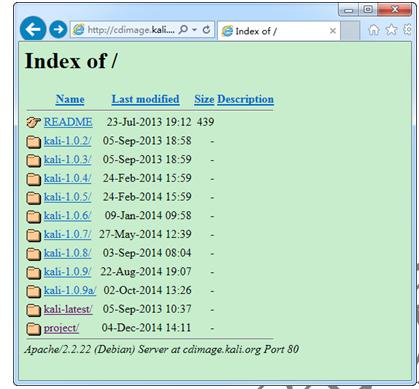This screenshot has width=419, height=389.
Task: Open the kali-1.0.9a/ directory link
Action: coord(70,290)
